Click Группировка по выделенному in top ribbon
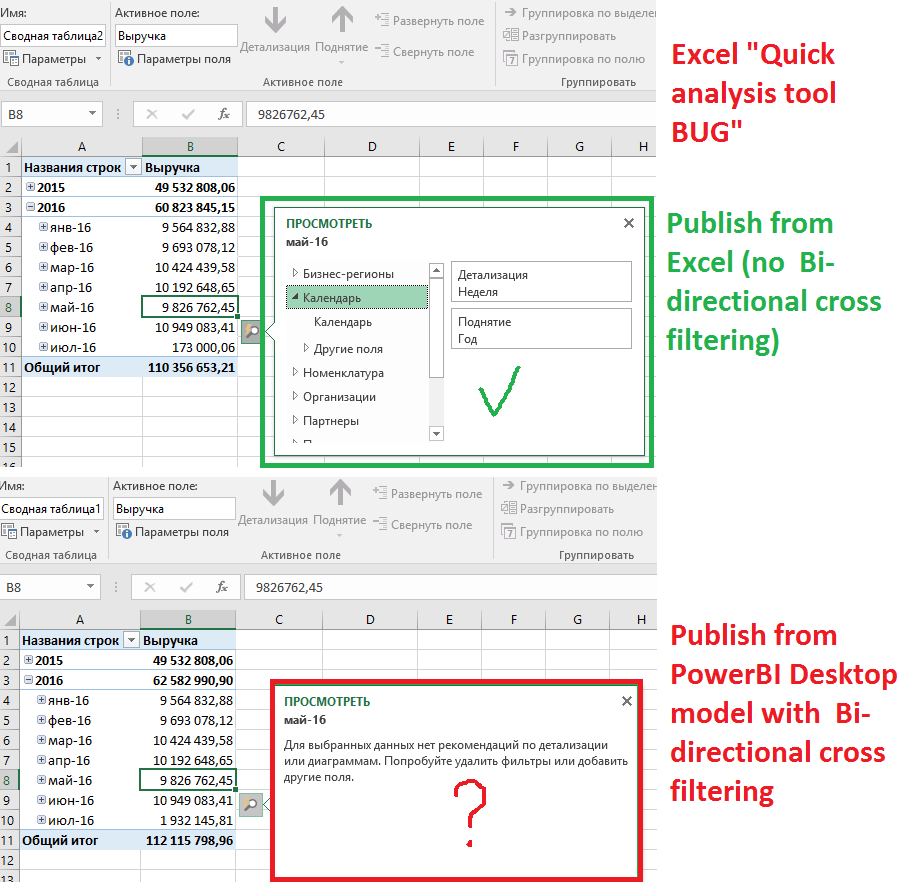Image resolution: width=900 pixels, height=882 pixels. [580, 13]
